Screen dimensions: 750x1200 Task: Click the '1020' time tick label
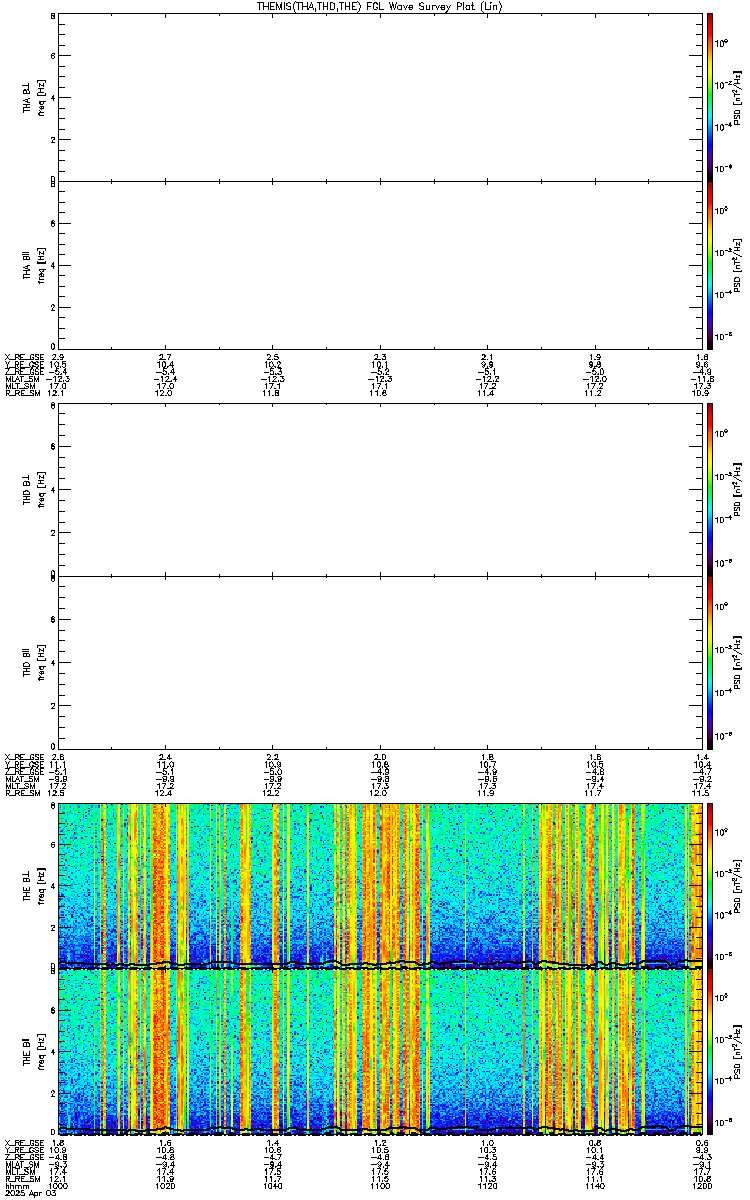point(165,1187)
